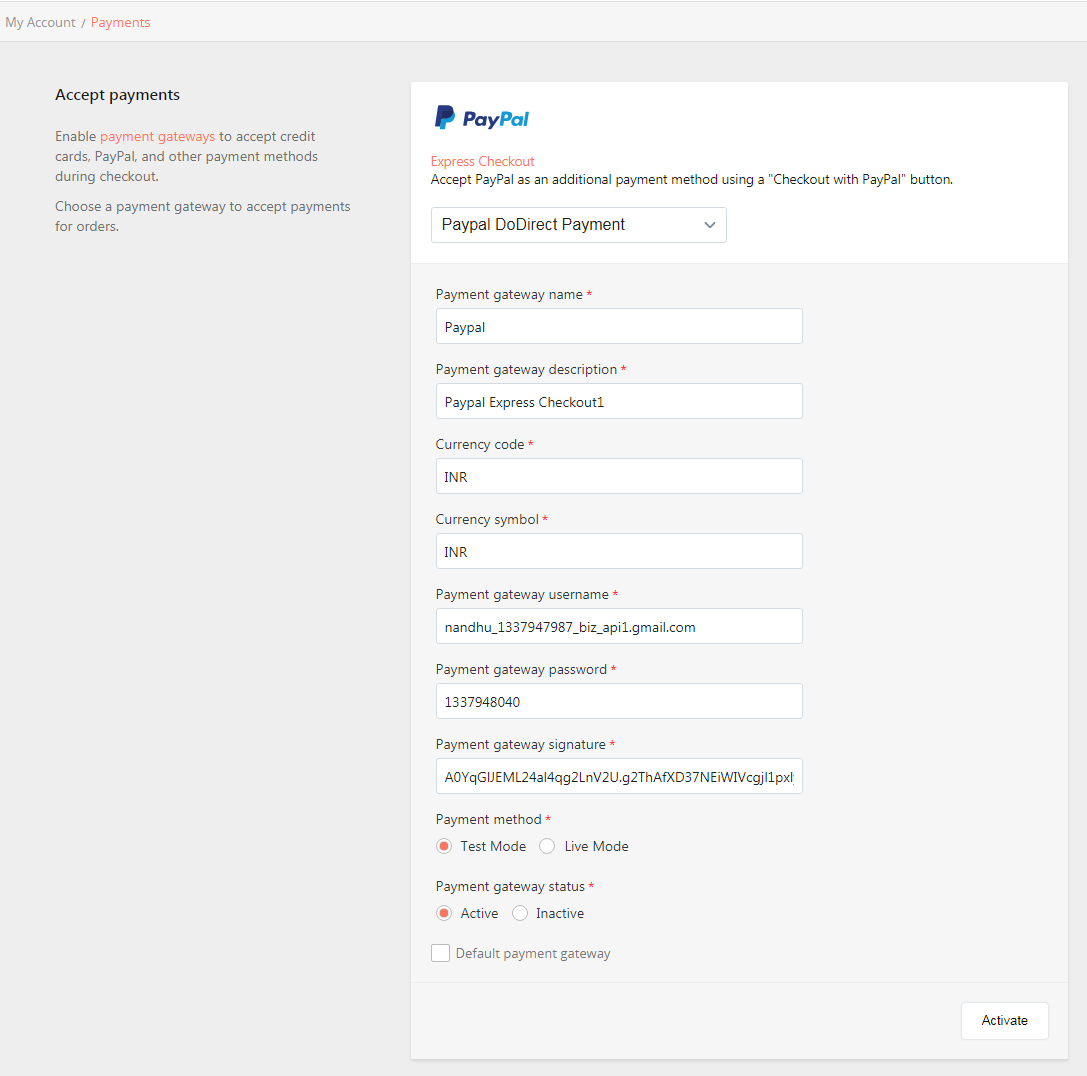Screen dimensions: 1087x1076
Task: Edit the Payment gateway username field
Action: pyautogui.click(x=619, y=626)
